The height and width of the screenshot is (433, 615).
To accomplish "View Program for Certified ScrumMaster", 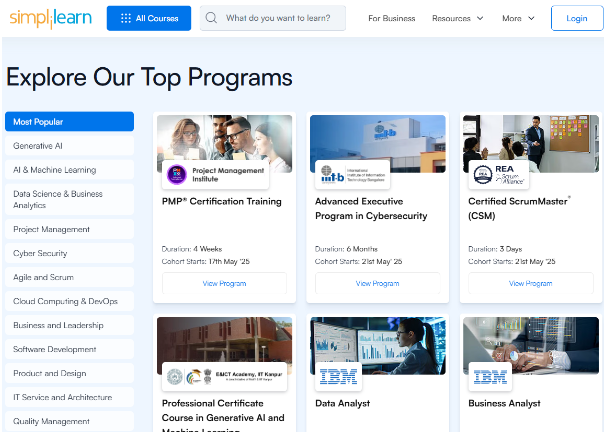I will (x=531, y=283).
